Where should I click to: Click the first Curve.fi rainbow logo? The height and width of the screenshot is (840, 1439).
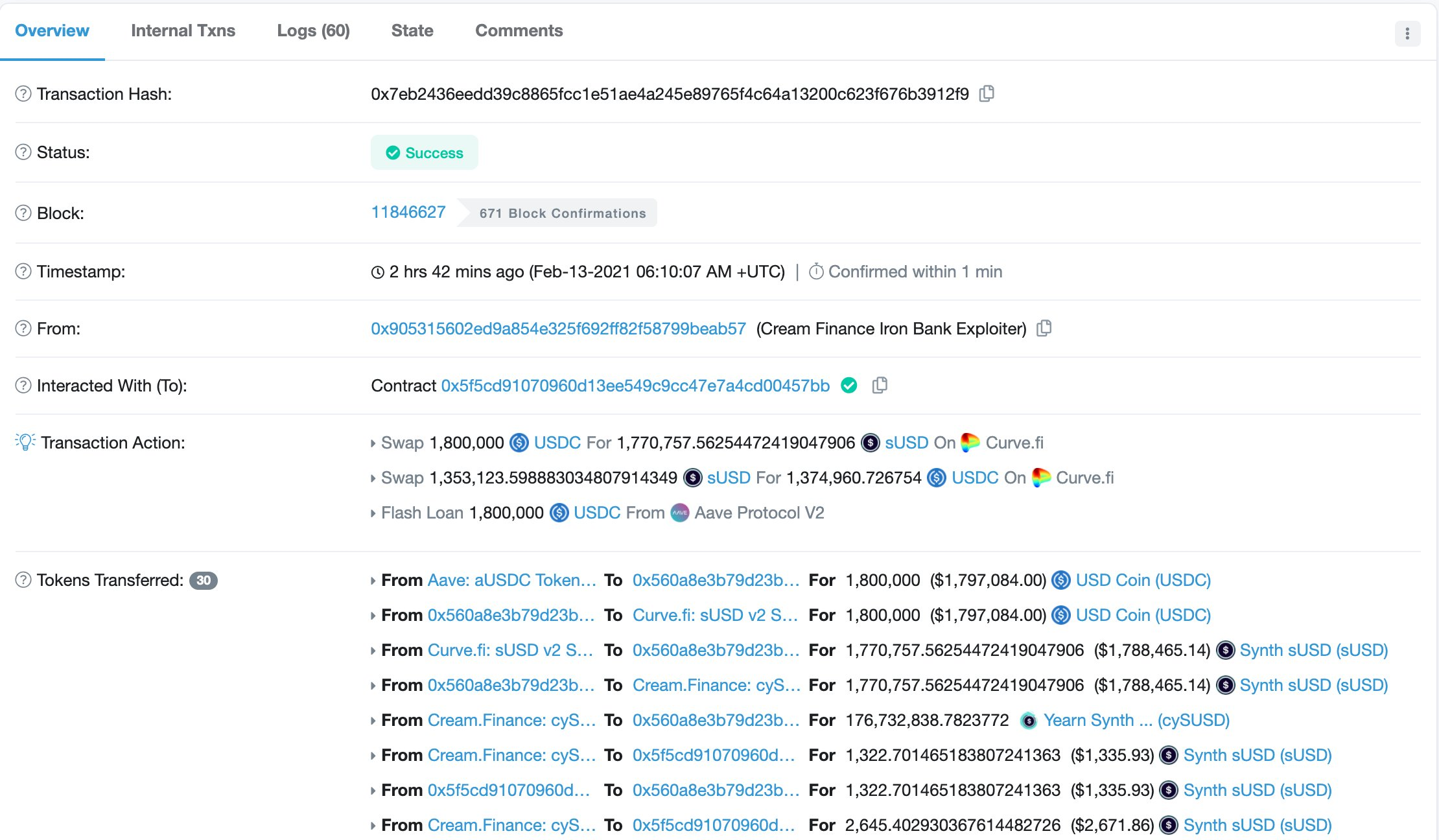click(x=970, y=443)
